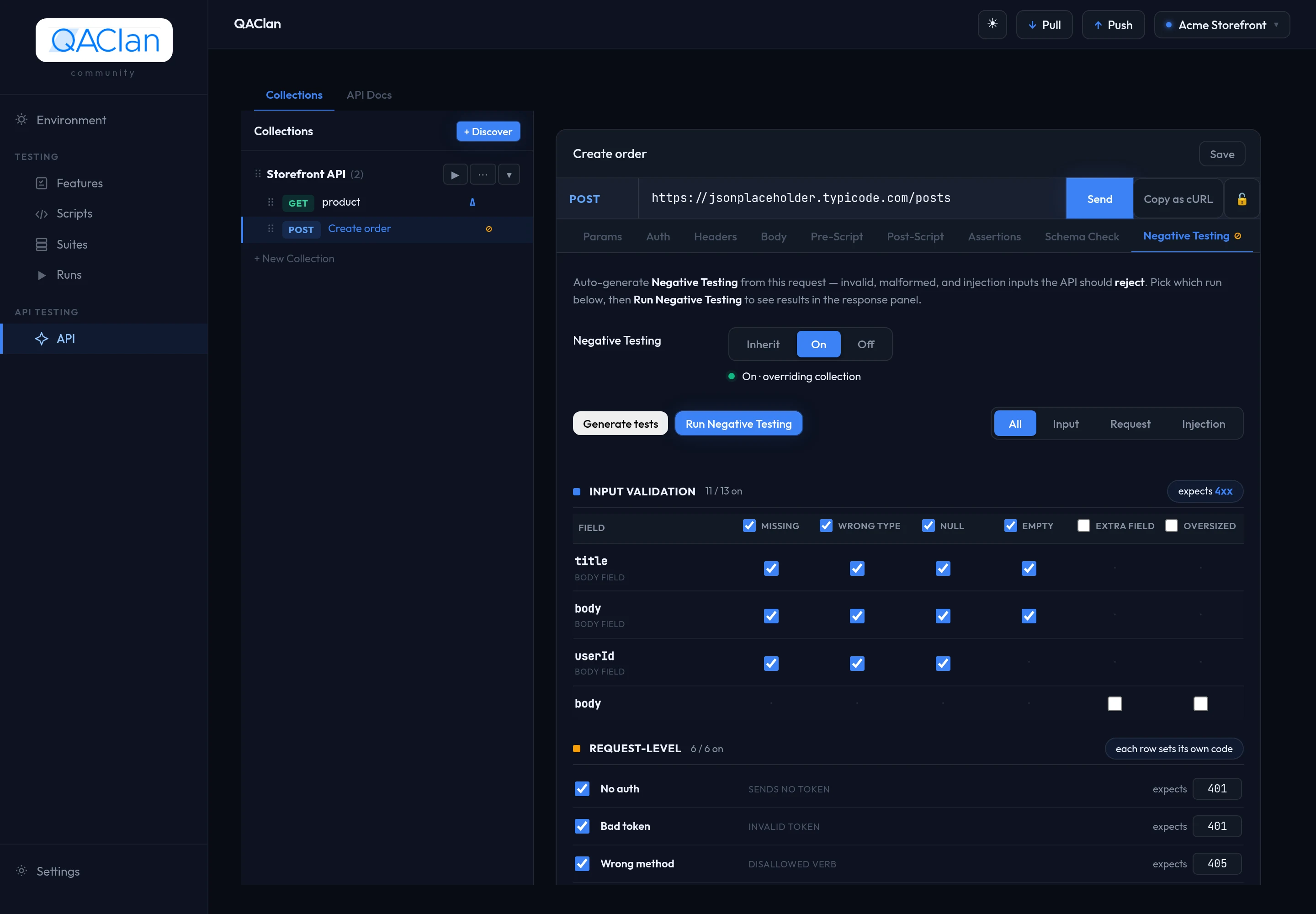Toggle NULL column header checkbox
Viewport: 1316px width, 914px height.
(928, 526)
